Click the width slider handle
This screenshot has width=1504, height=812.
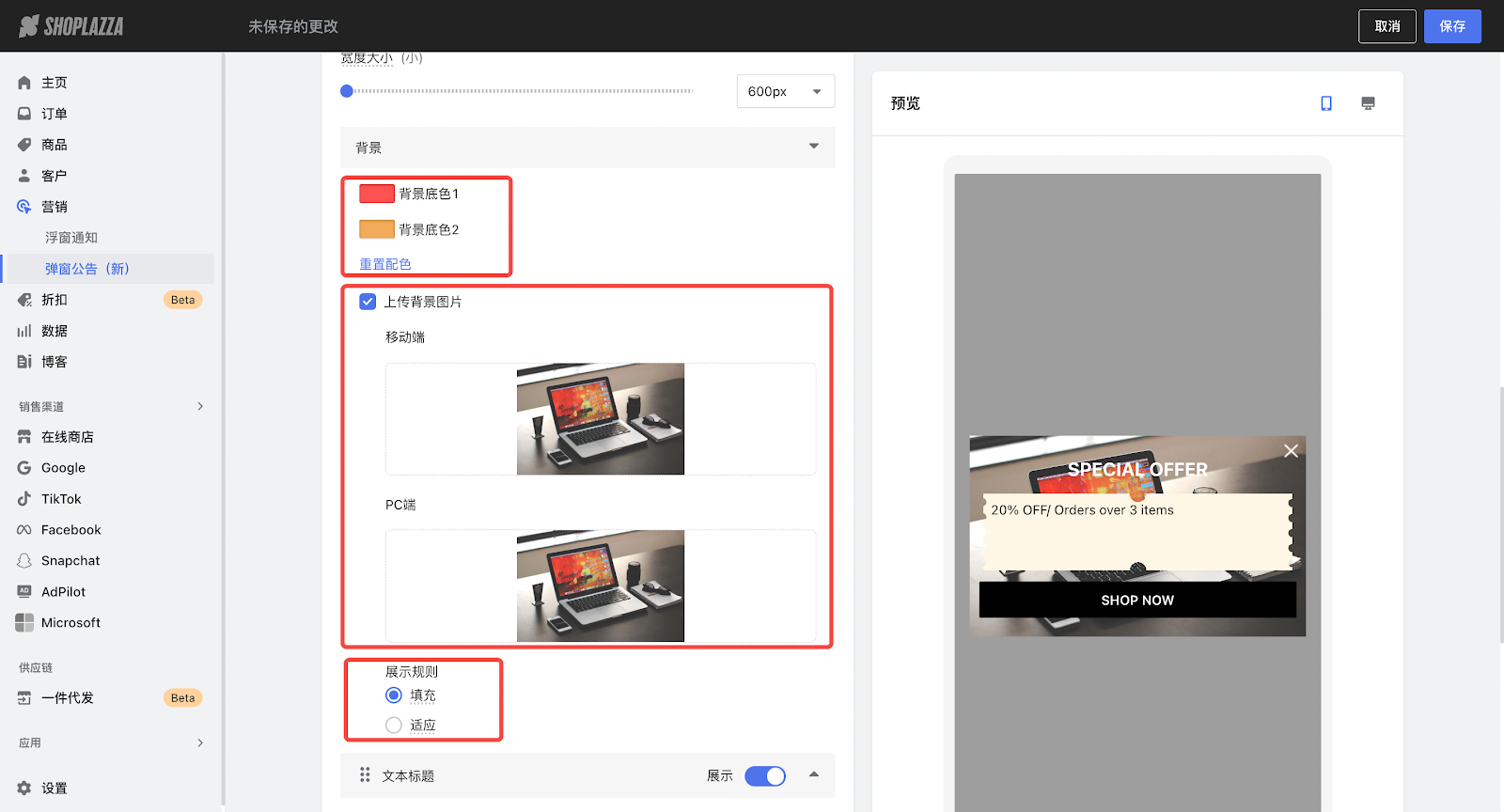tap(347, 91)
